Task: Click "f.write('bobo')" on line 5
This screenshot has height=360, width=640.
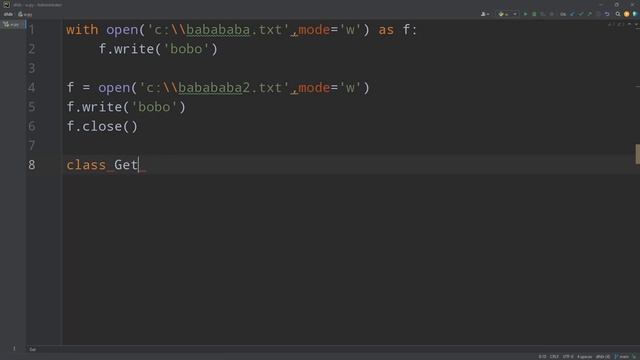Action: coord(126,107)
